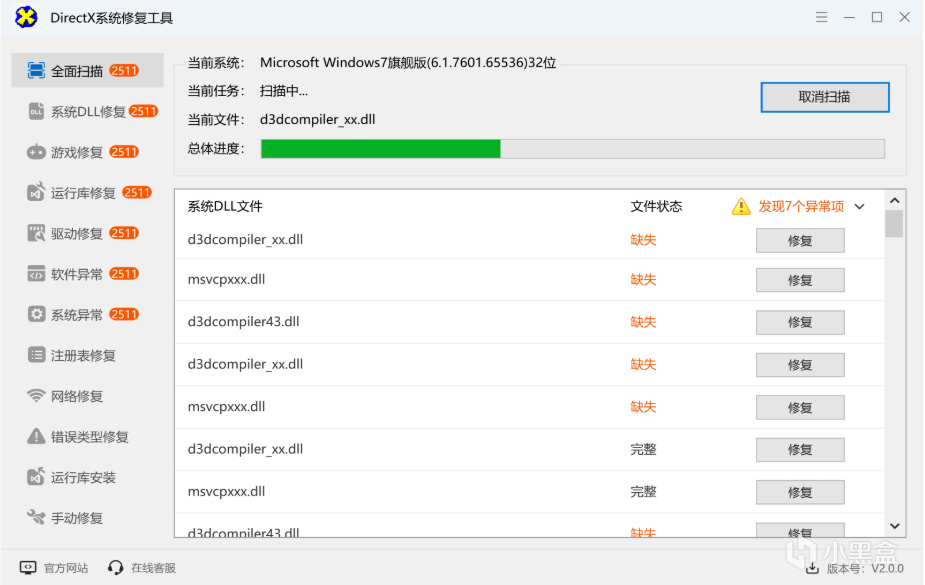Viewport: 925px width, 585px height.
Task: Click the system exception (系统异常) gear icon
Action: point(36,315)
